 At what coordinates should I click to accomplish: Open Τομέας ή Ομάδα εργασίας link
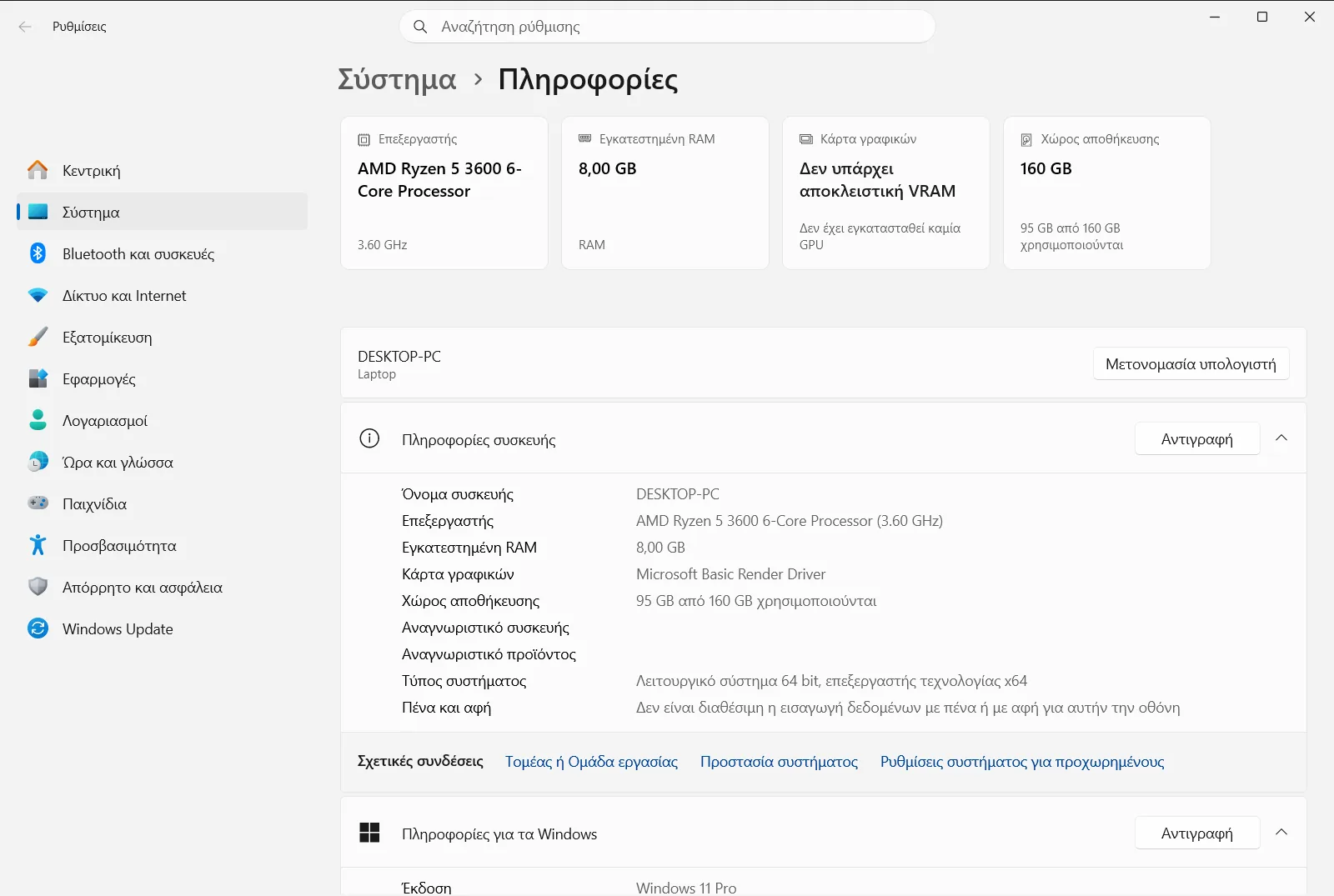pos(591,762)
